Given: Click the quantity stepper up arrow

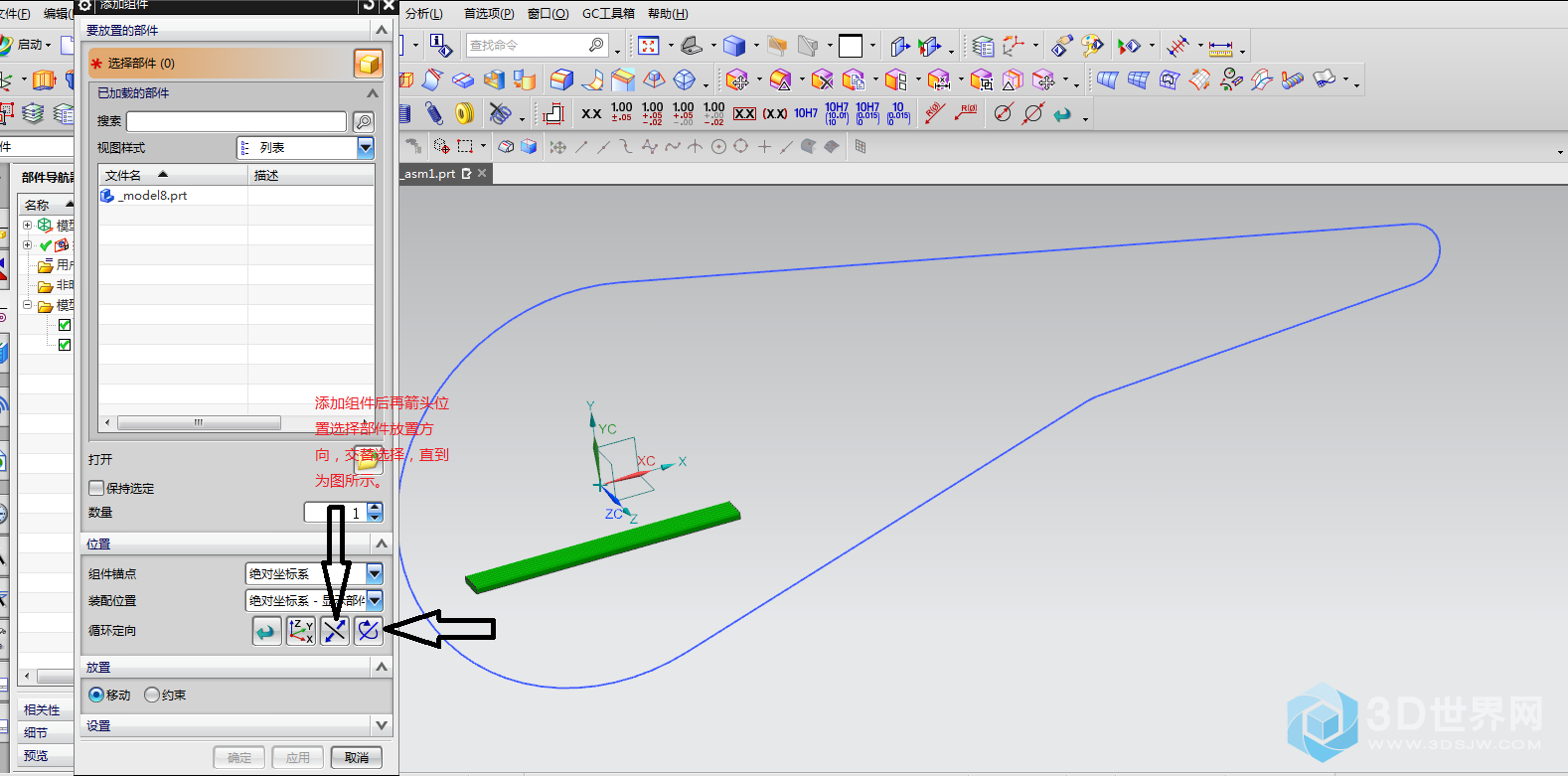Looking at the screenshot, I should click(x=375, y=507).
